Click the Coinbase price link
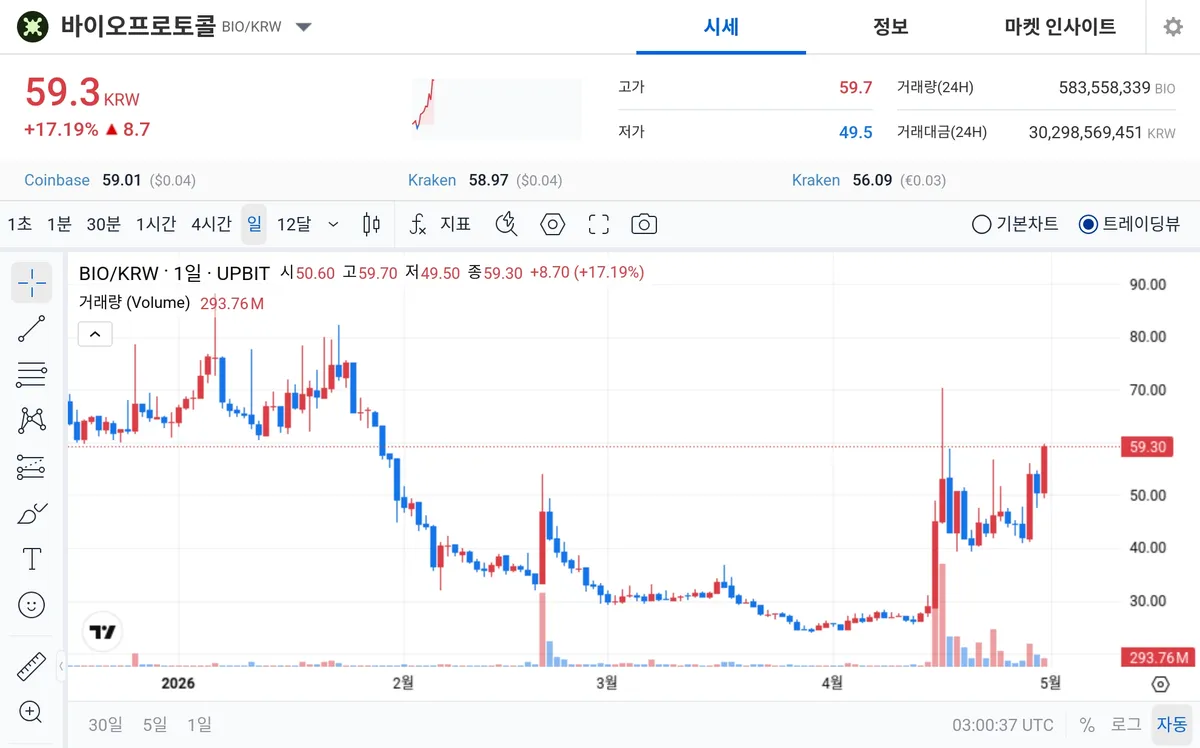Image resolution: width=1200 pixels, height=748 pixels. pyautogui.click(x=56, y=181)
